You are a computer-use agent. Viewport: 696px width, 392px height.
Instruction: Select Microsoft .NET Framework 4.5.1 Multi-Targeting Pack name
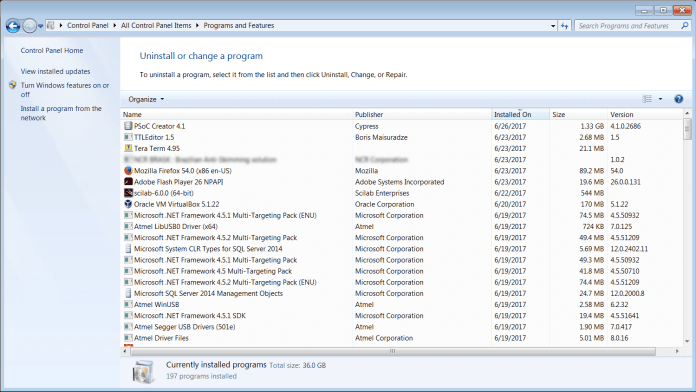coord(216,260)
